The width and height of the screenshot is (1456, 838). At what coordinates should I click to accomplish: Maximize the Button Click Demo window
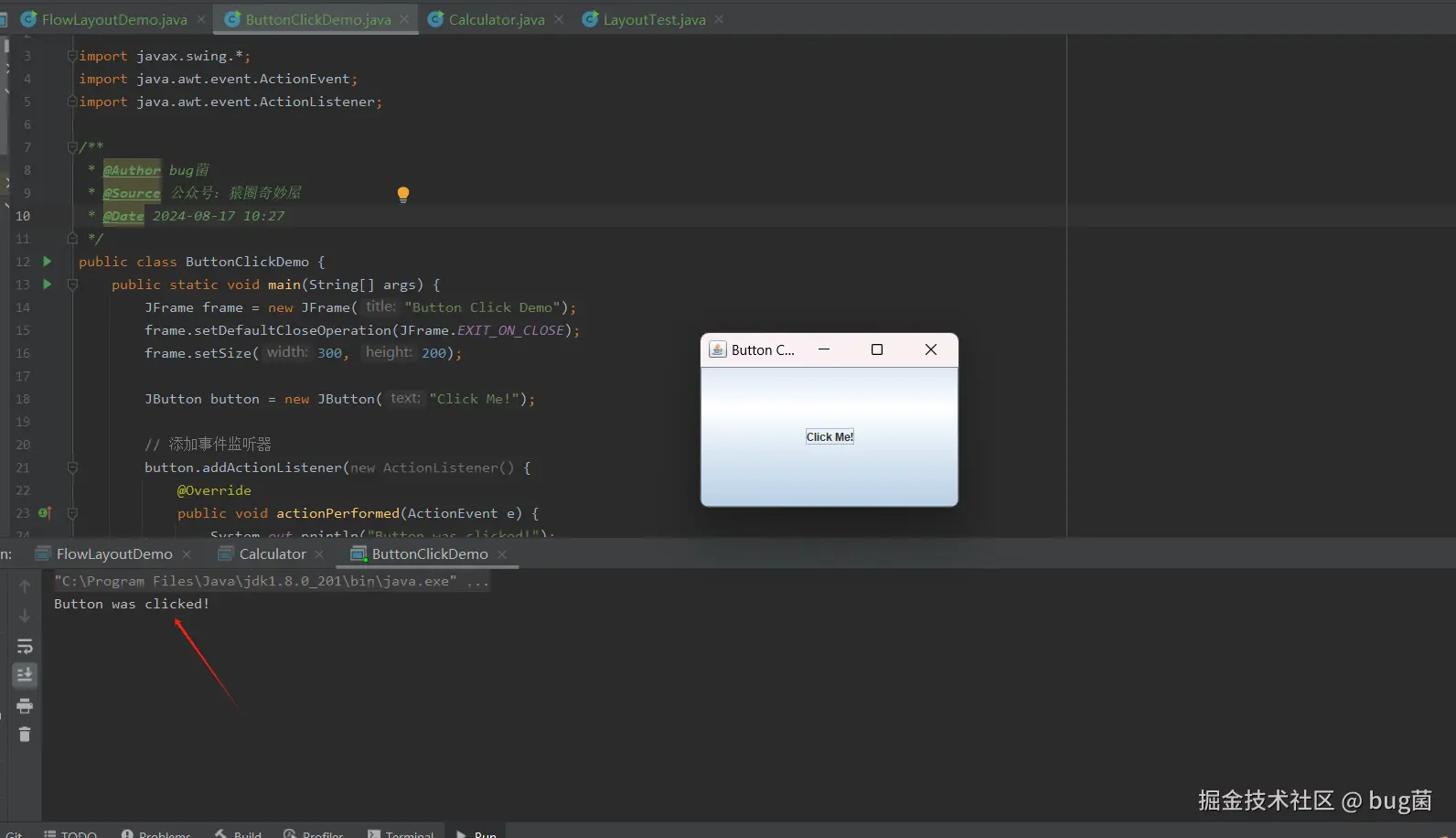pos(877,349)
